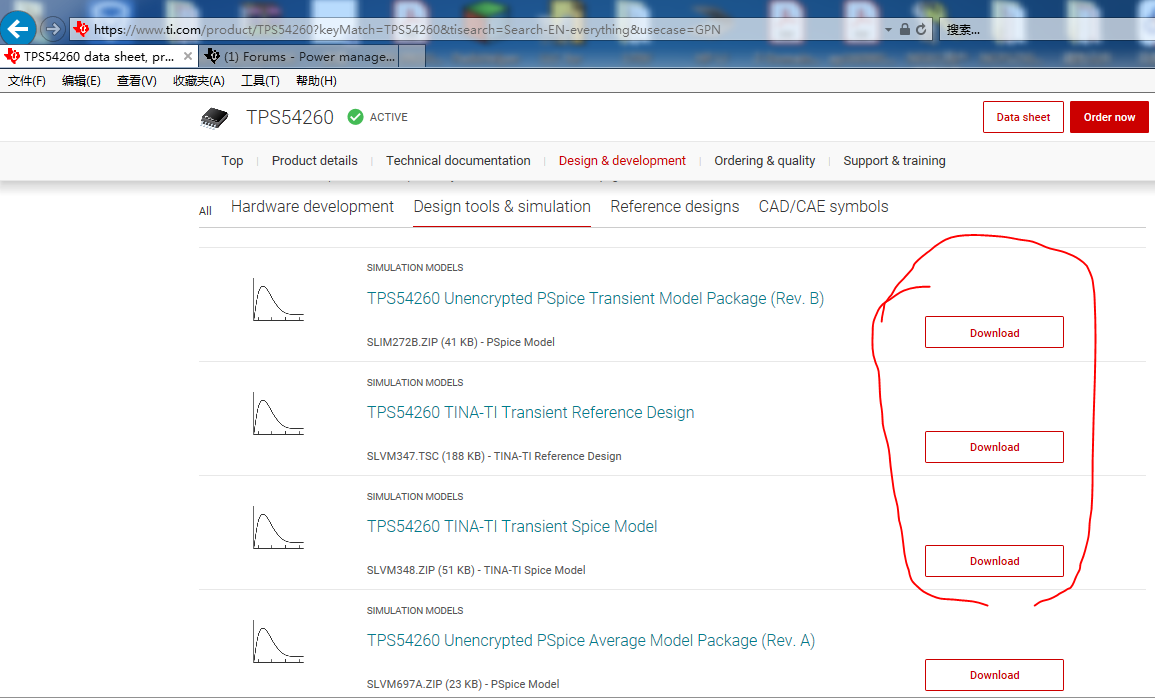Image resolution: width=1155 pixels, height=699 pixels.
Task: Switch to the Forums - Power management tab
Action: [x=301, y=57]
